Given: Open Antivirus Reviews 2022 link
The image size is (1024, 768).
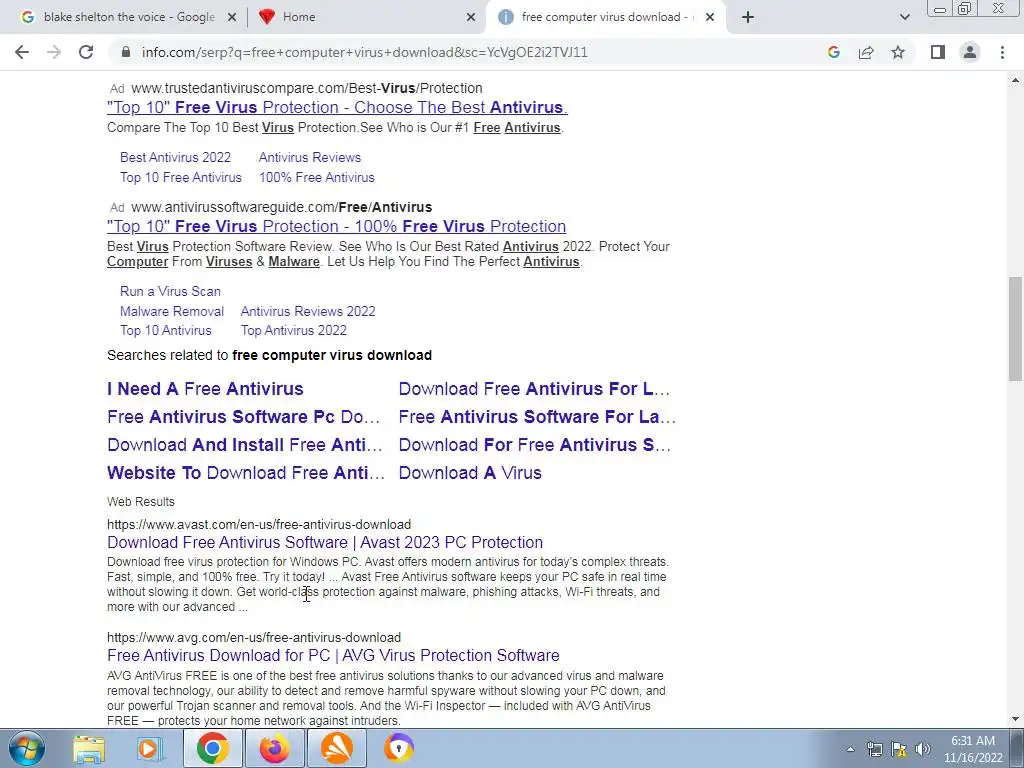Looking at the screenshot, I should coord(308,312).
